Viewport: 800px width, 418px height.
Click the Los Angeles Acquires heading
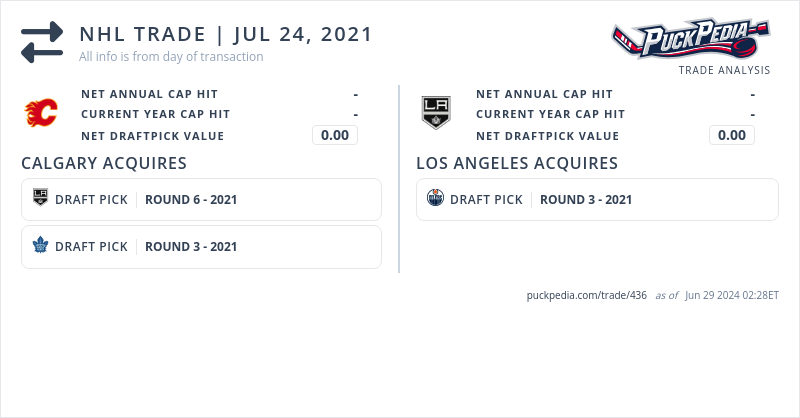517,163
